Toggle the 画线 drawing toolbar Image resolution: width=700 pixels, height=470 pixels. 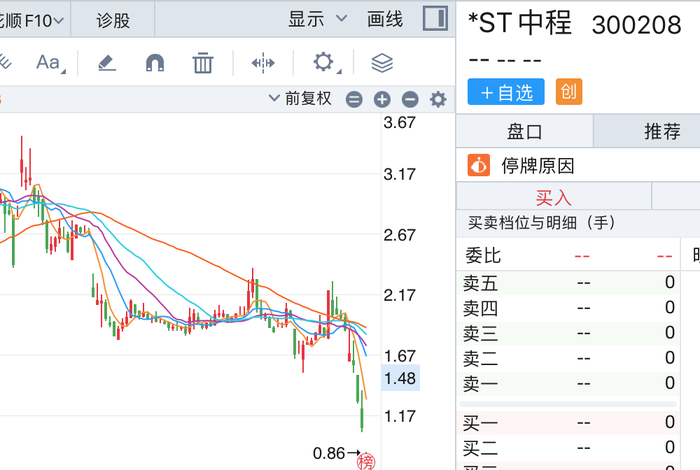pos(385,19)
